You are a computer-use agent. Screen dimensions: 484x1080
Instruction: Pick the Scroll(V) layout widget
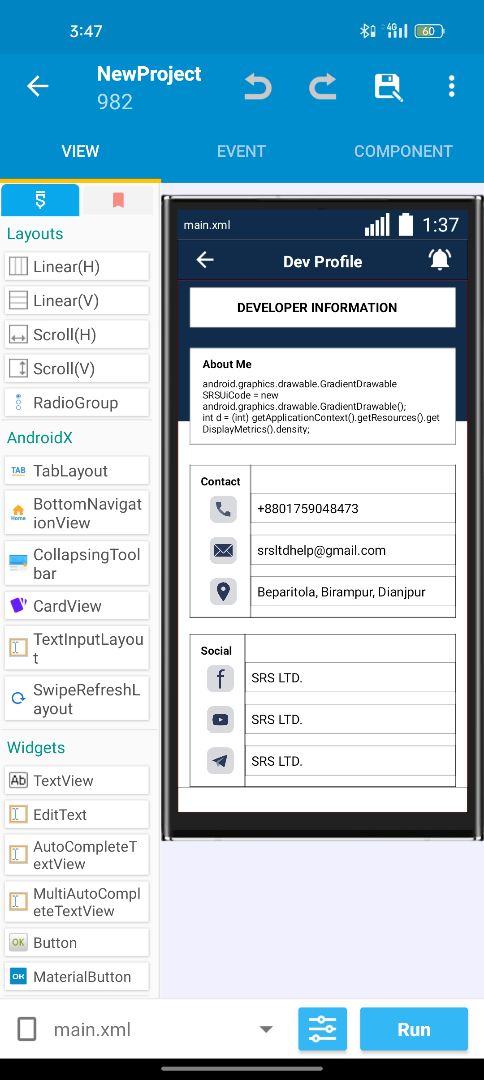point(76,368)
